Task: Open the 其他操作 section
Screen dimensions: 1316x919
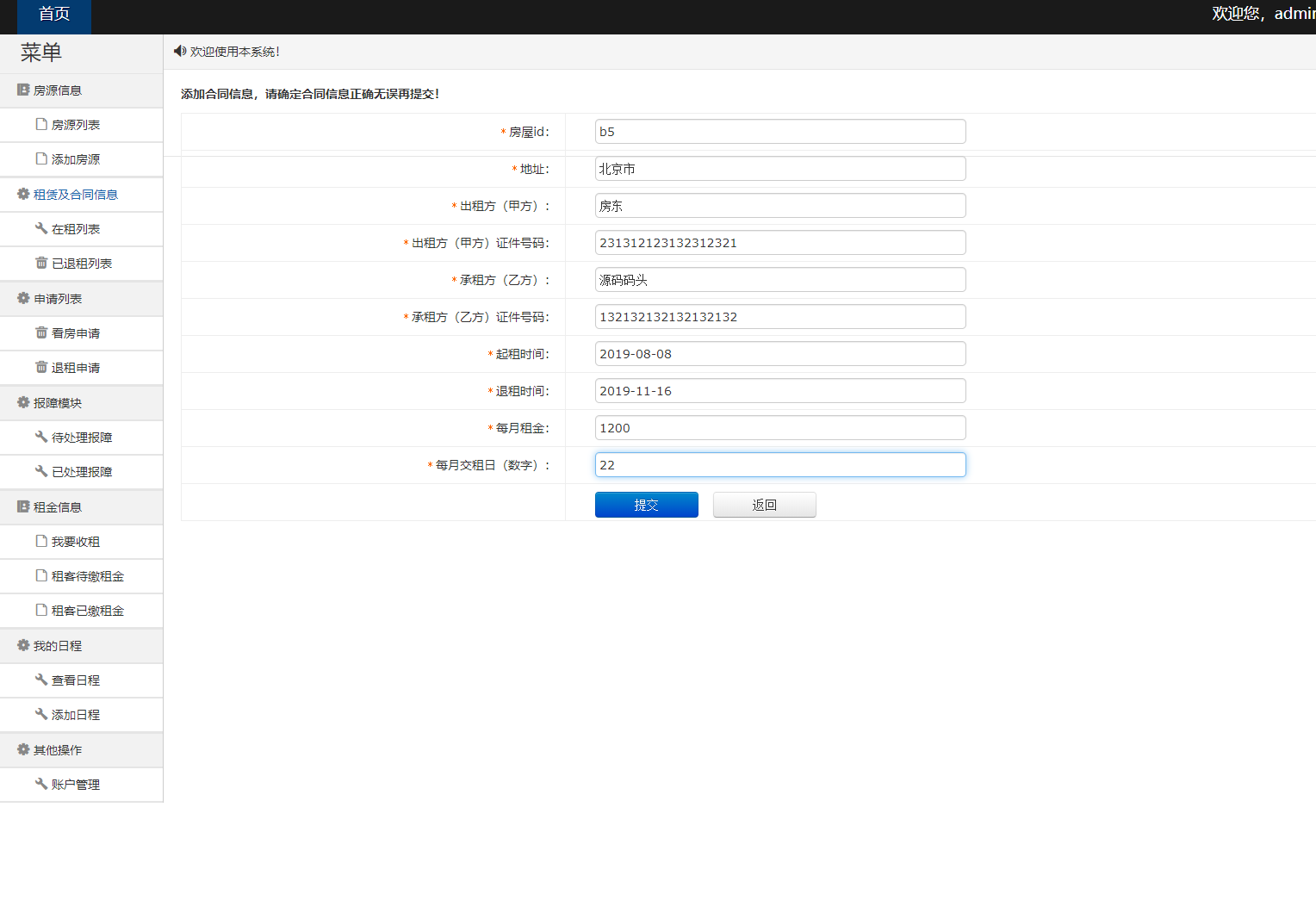Action: 57,749
